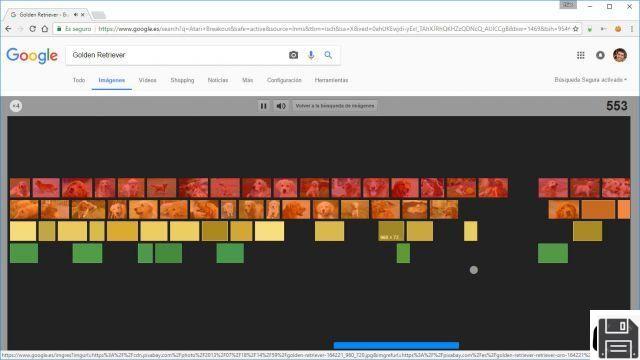
Task: Open Google notifications bell
Action: pyautogui.click(x=600, y=55)
